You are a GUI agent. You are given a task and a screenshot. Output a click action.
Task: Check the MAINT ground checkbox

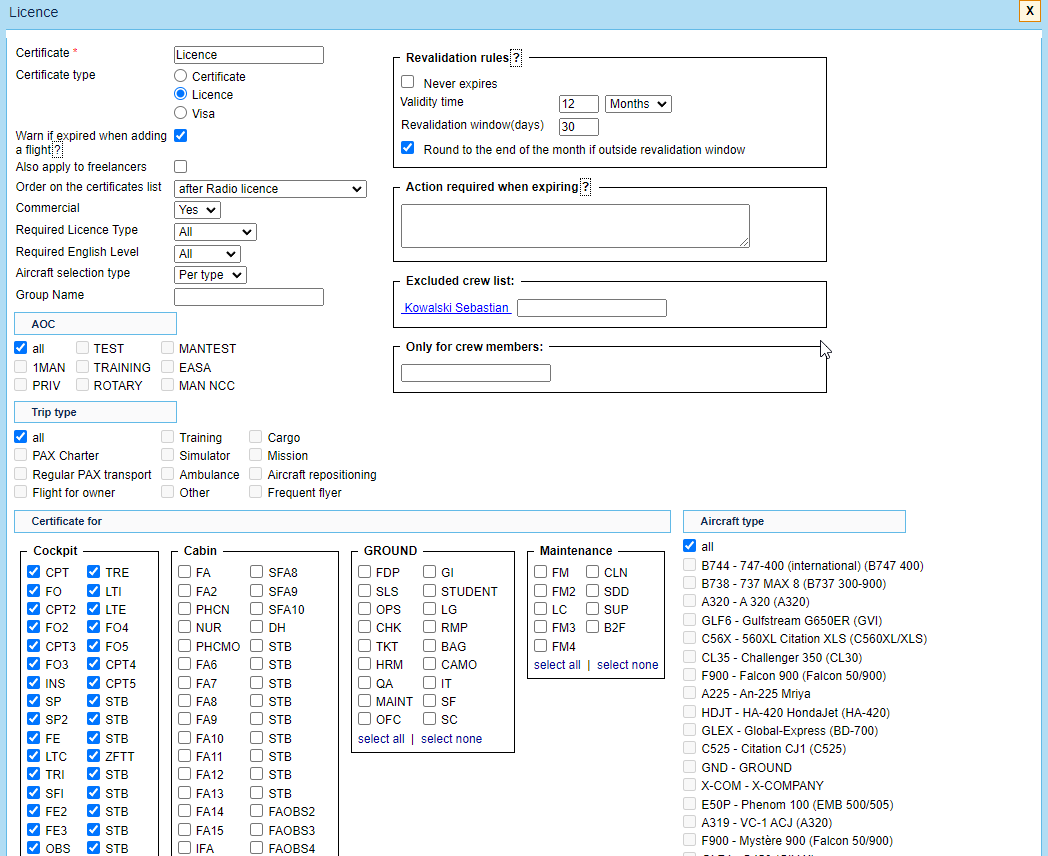pyautogui.click(x=364, y=701)
